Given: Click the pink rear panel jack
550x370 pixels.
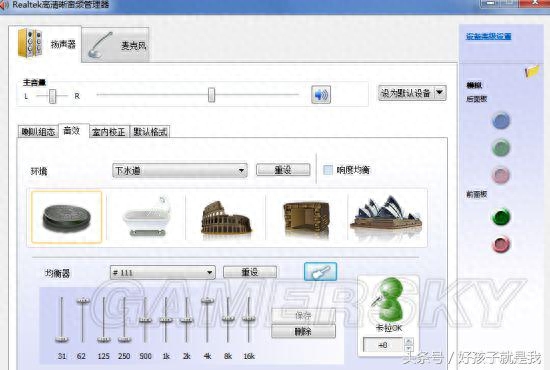Looking at the screenshot, I should (x=501, y=175).
